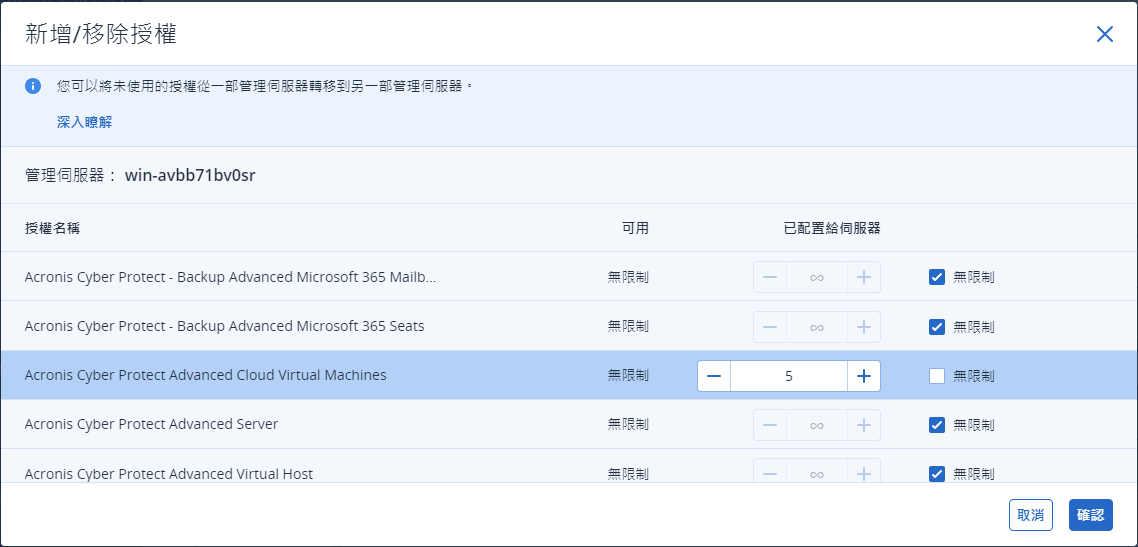
Task: Uncheck 無限制 for Microsoft 365 Mailb... row
Action: 937,276
